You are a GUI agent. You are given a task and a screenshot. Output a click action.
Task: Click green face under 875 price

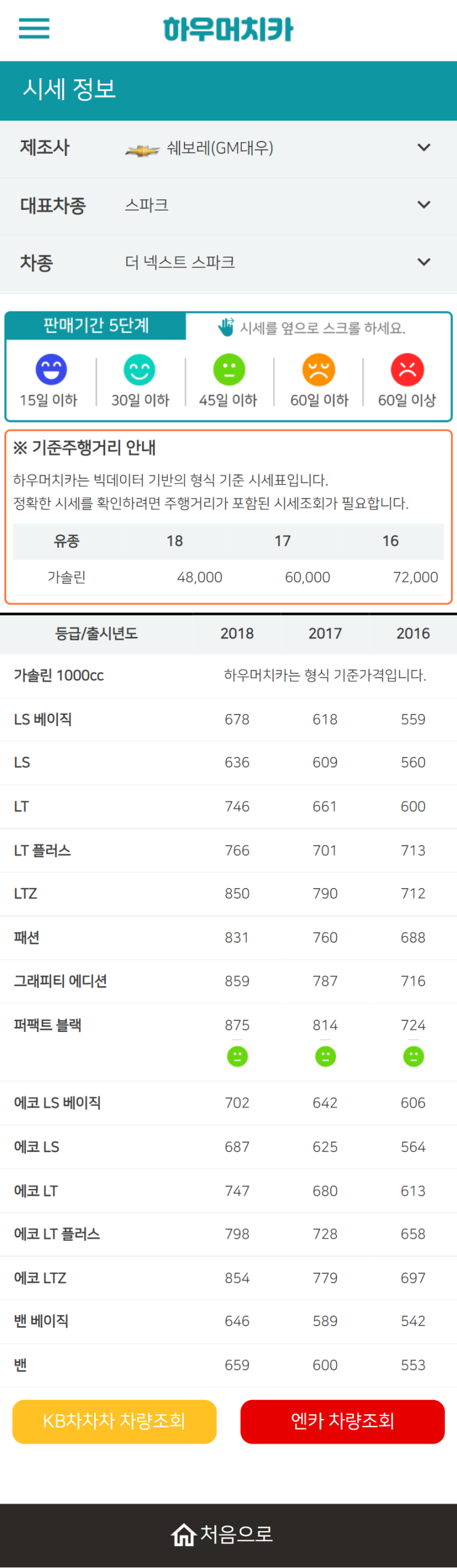click(237, 1057)
